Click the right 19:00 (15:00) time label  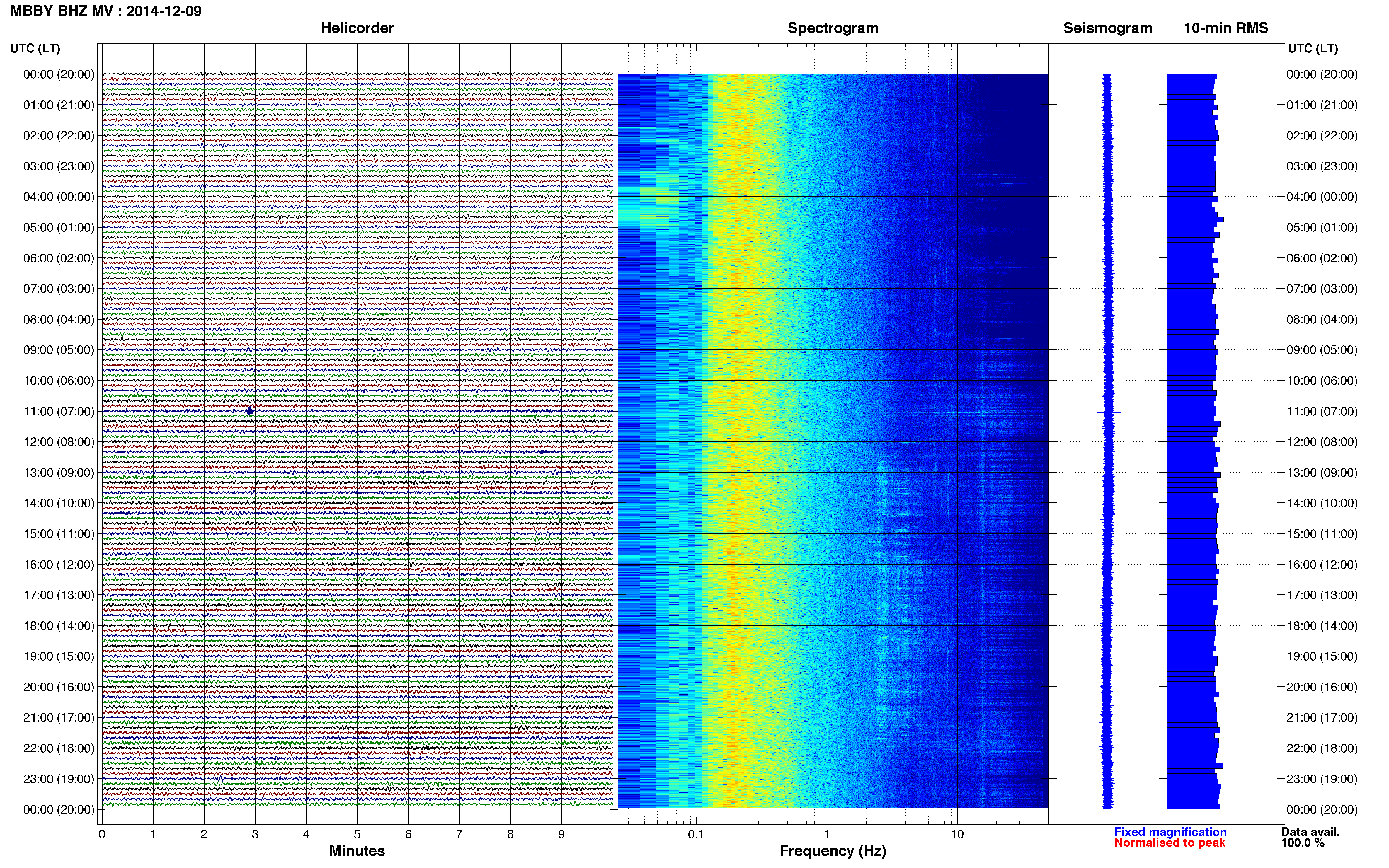tap(1322, 656)
